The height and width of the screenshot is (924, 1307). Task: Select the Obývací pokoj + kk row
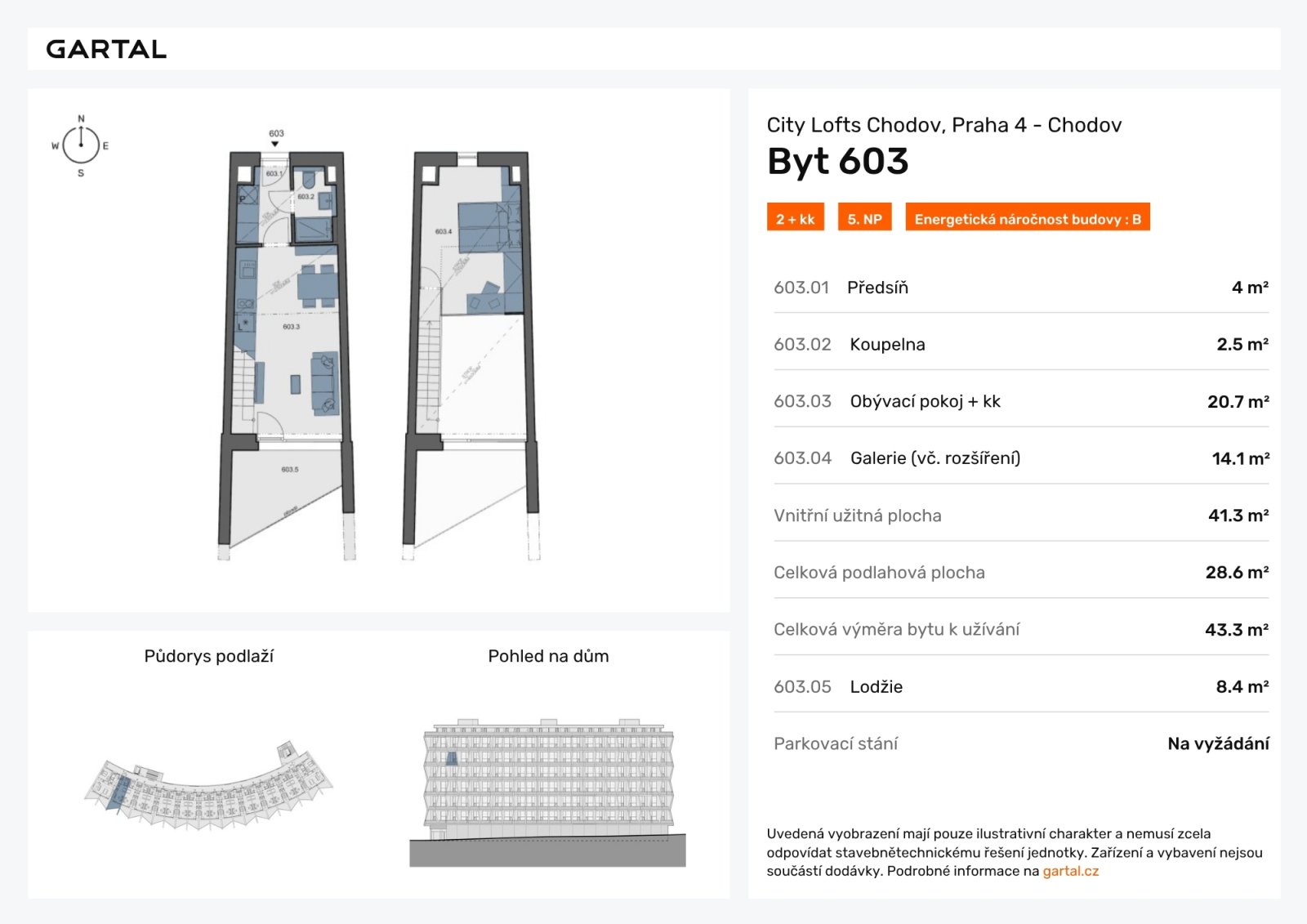click(x=1021, y=402)
